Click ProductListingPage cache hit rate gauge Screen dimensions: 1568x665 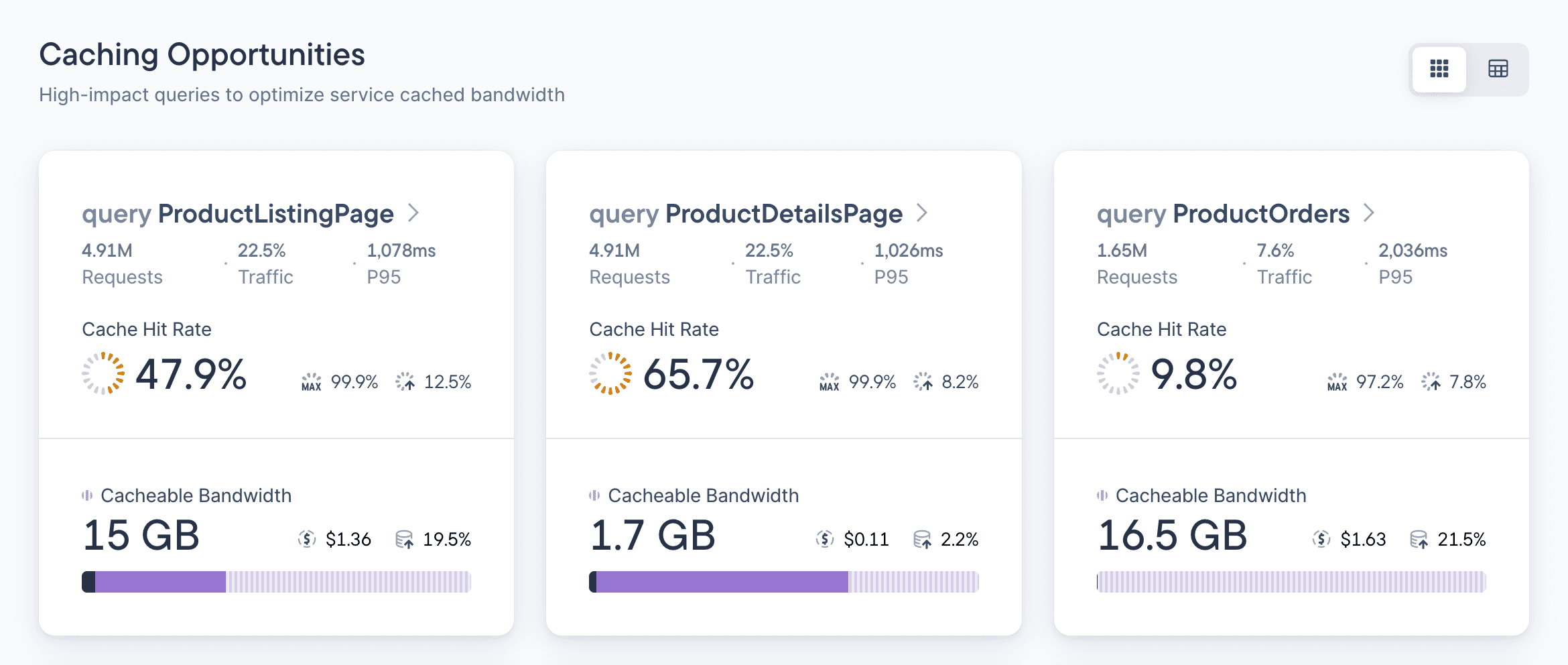(103, 373)
